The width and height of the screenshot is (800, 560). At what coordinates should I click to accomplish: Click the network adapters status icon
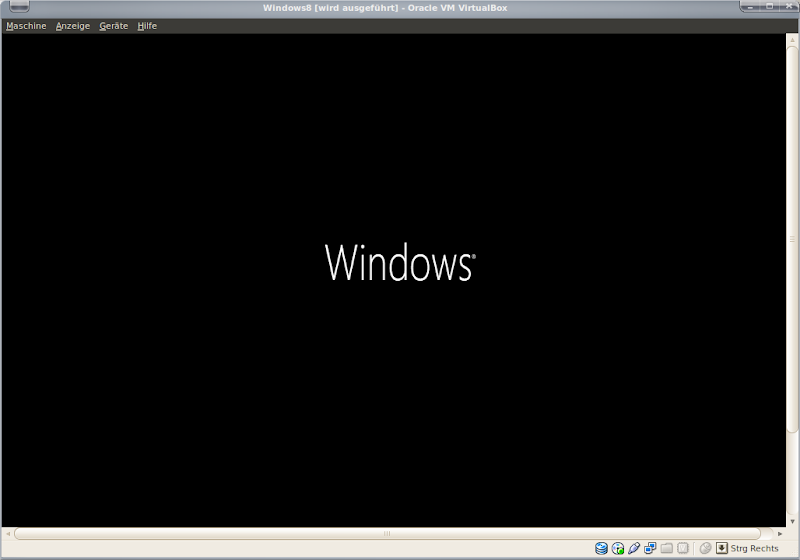tap(650, 548)
